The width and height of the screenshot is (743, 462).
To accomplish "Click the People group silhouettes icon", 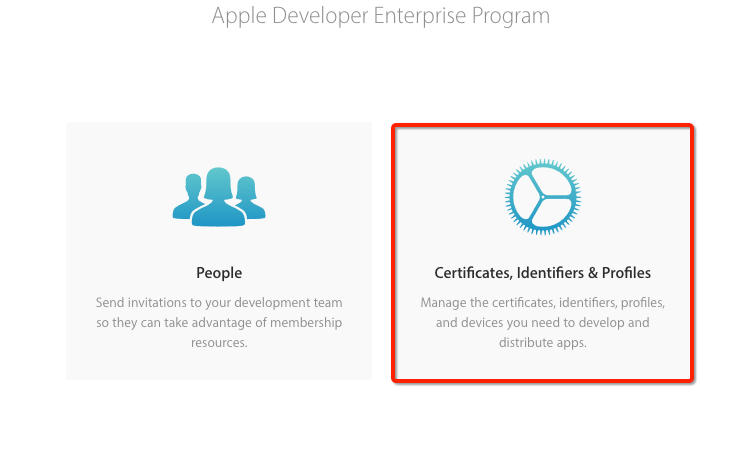I will click(219, 197).
